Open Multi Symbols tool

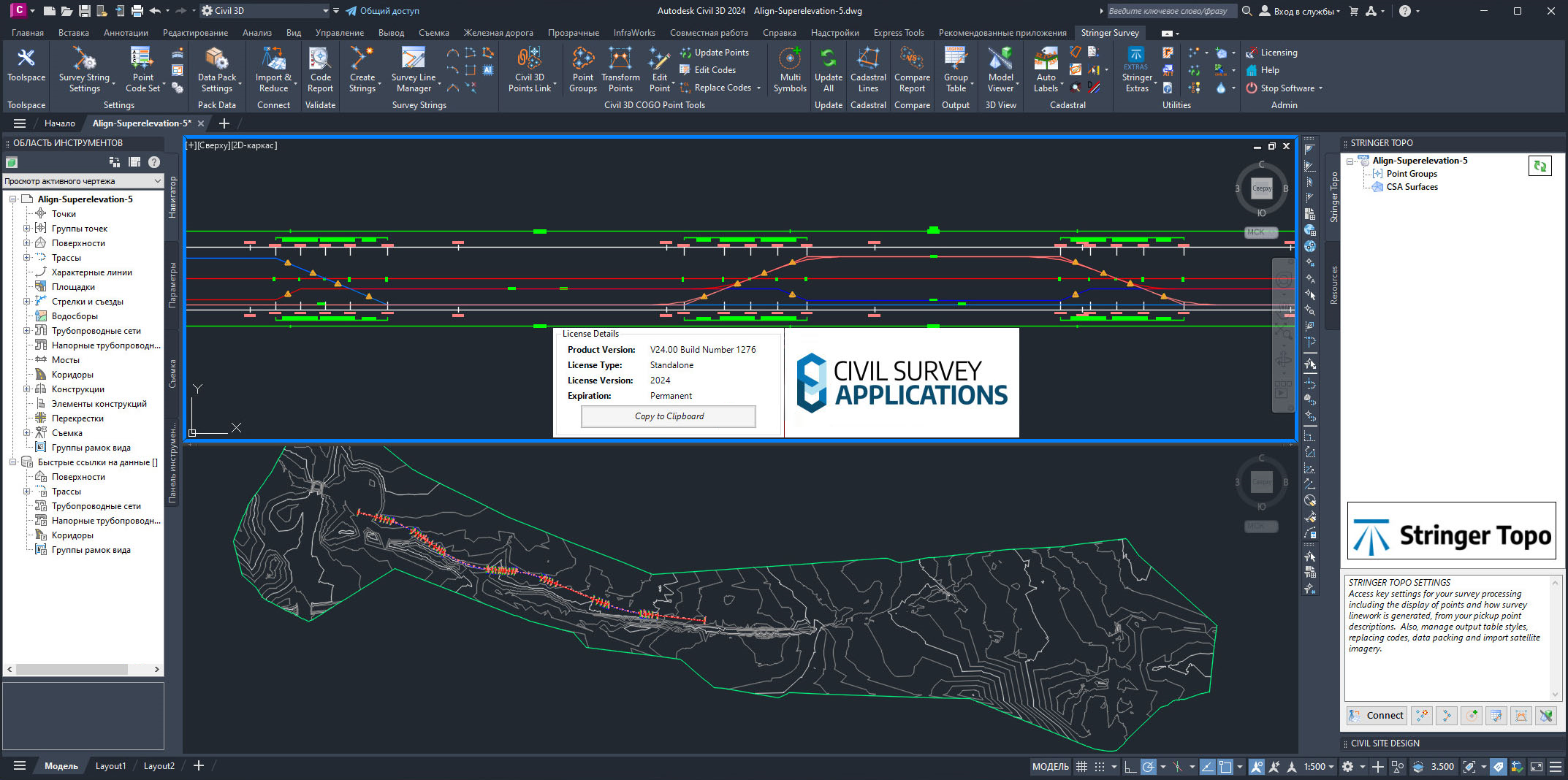790,69
